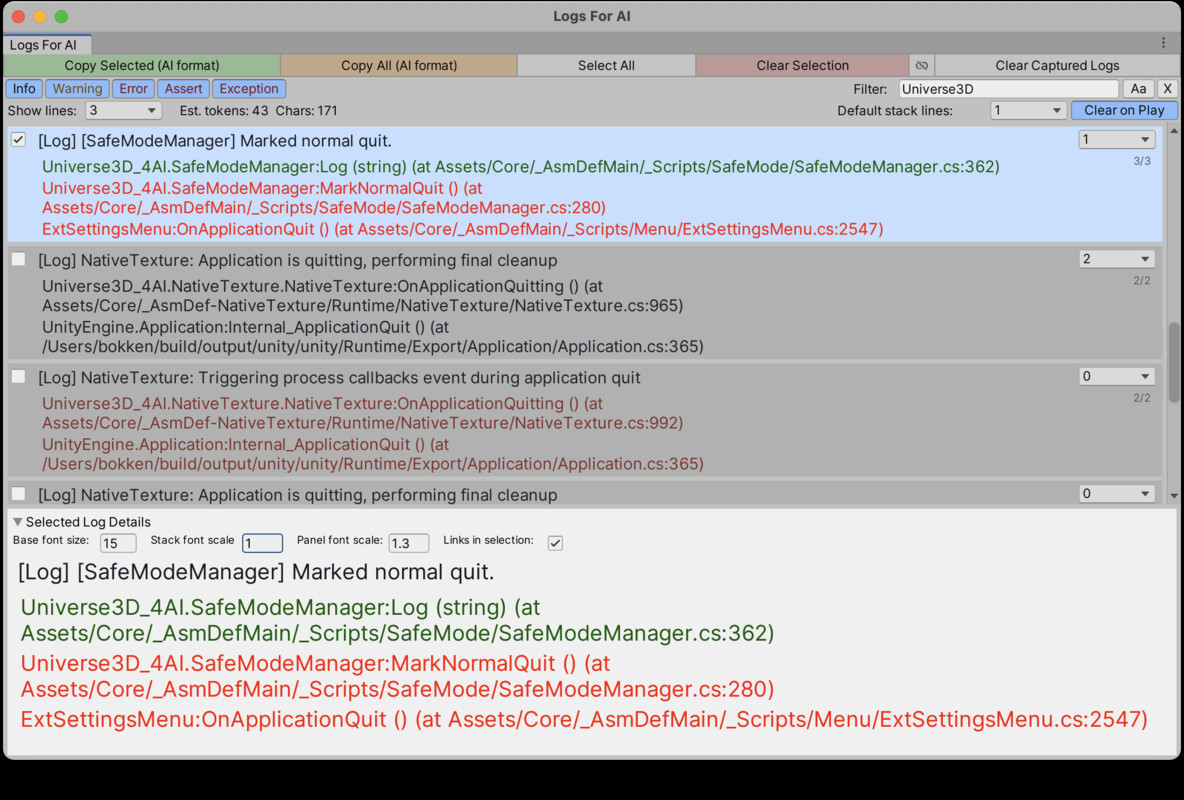Open first Application.cs:365 Internal_ApplicationQuit stack line
Viewport: 1184px width, 800px height.
coord(372,337)
